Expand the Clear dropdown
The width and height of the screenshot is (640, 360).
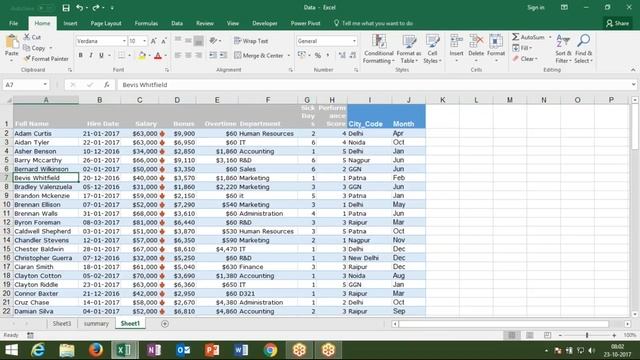pos(536,59)
